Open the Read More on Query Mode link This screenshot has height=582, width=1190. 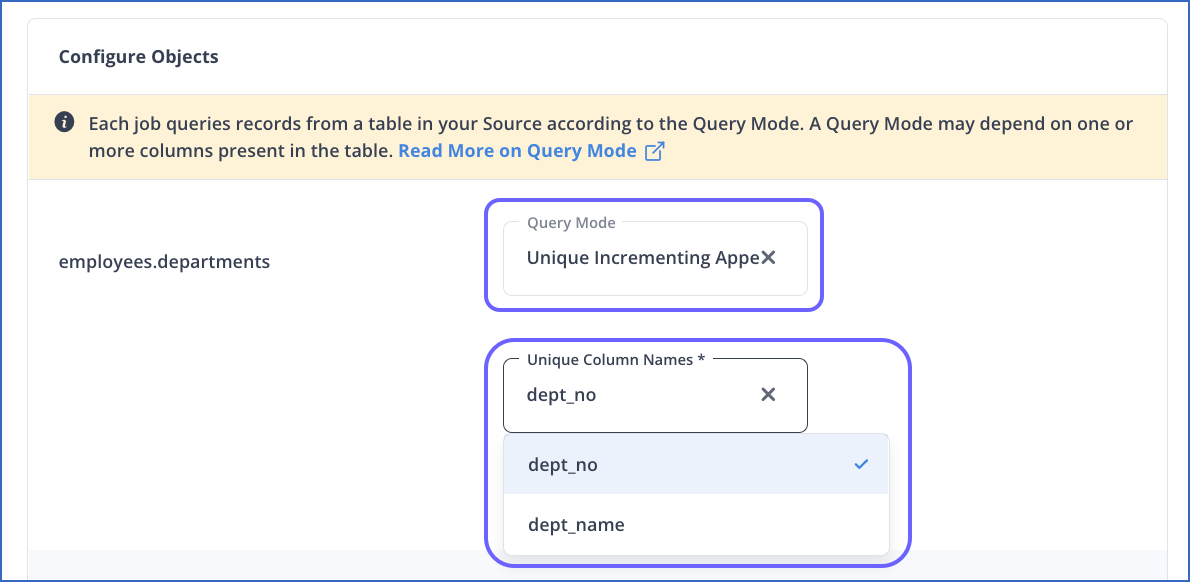pos(518,150)
